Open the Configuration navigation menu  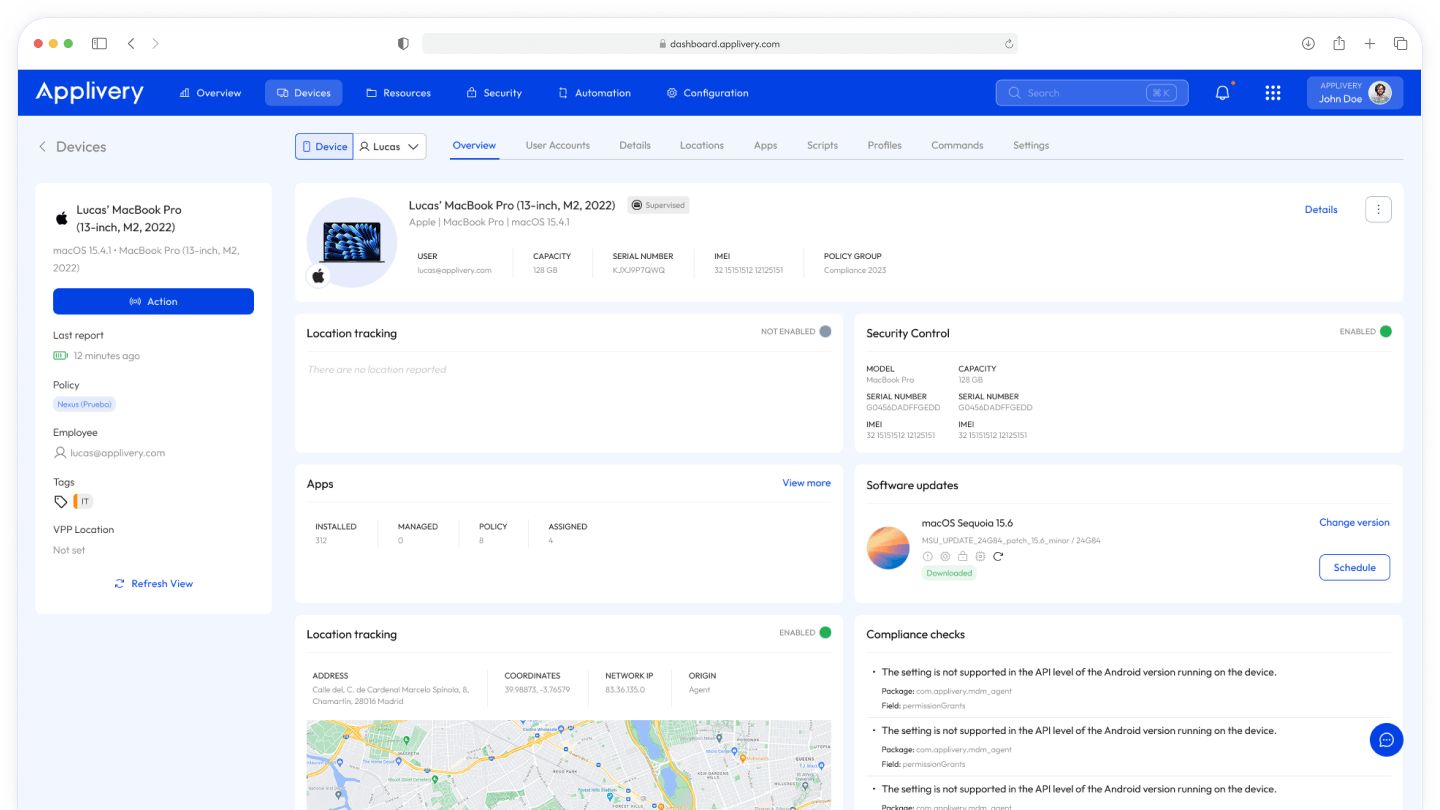pyautogui.click(x=707, y=93)
